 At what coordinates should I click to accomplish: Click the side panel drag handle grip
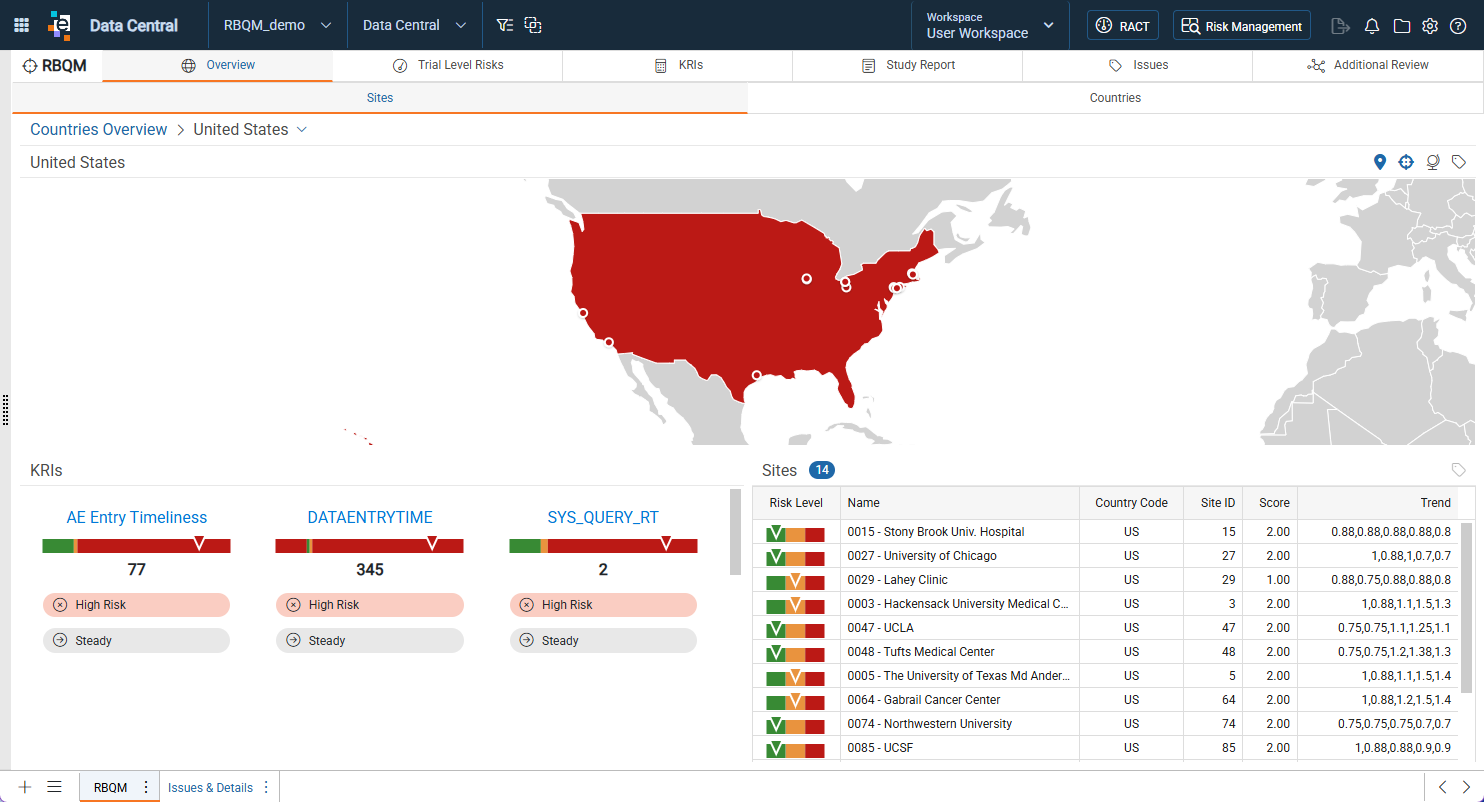pyautogui.click(x=6, y=409)
